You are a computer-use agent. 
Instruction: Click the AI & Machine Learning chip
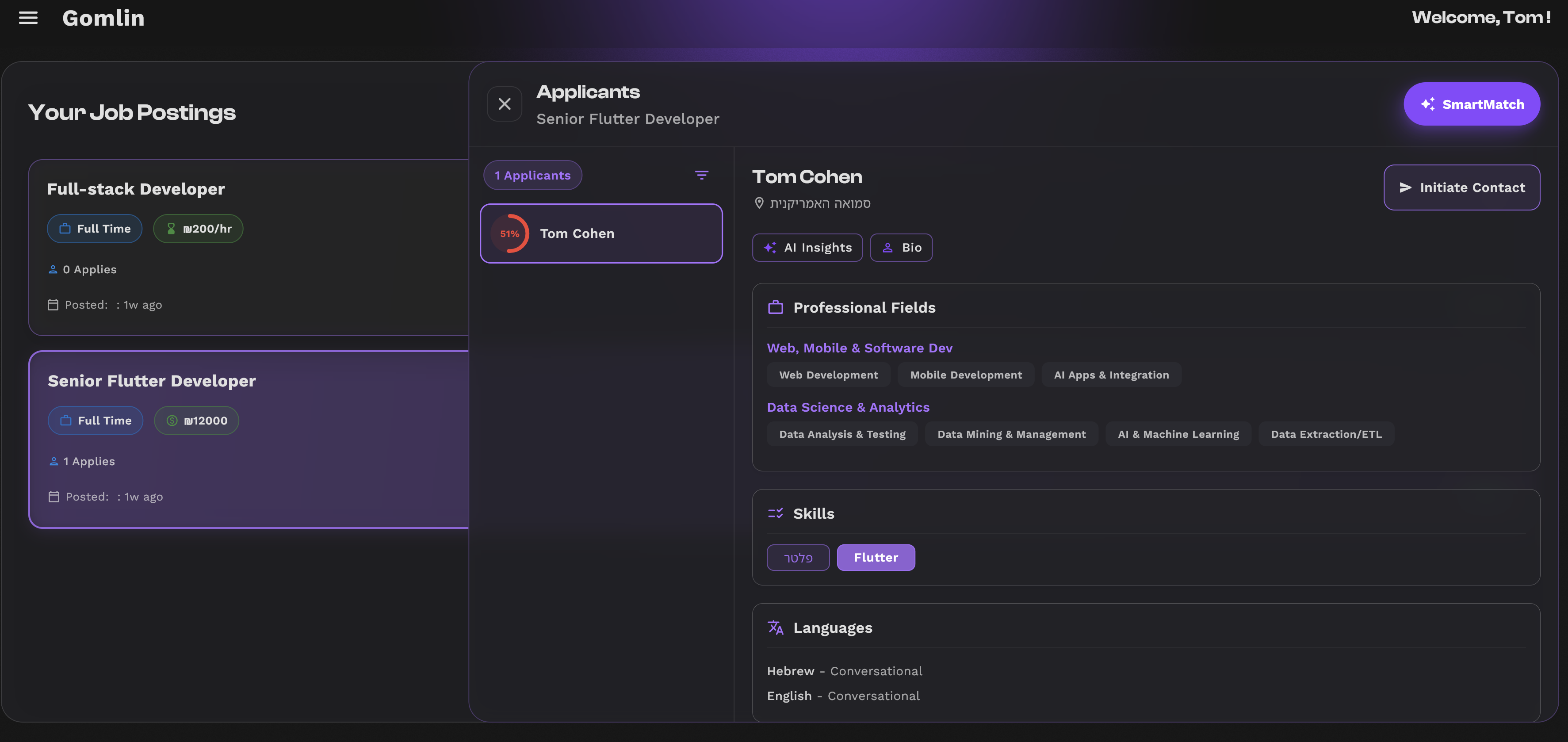pyautogui.click(x=1178, y=434)
